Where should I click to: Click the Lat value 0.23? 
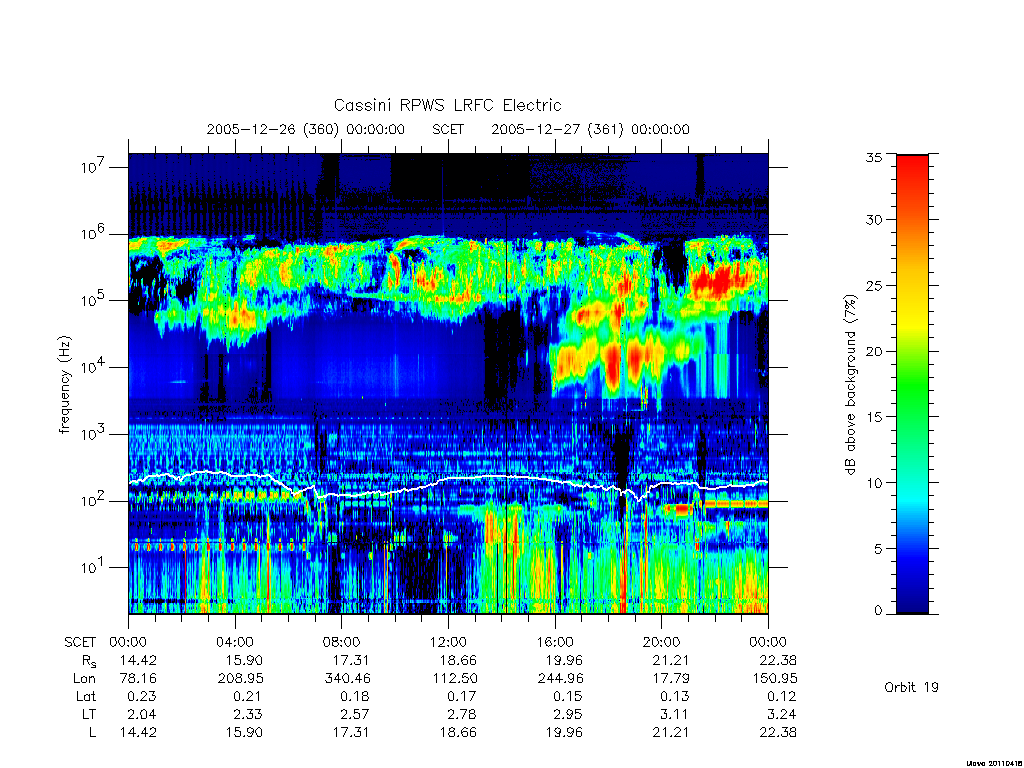(142, 696)
